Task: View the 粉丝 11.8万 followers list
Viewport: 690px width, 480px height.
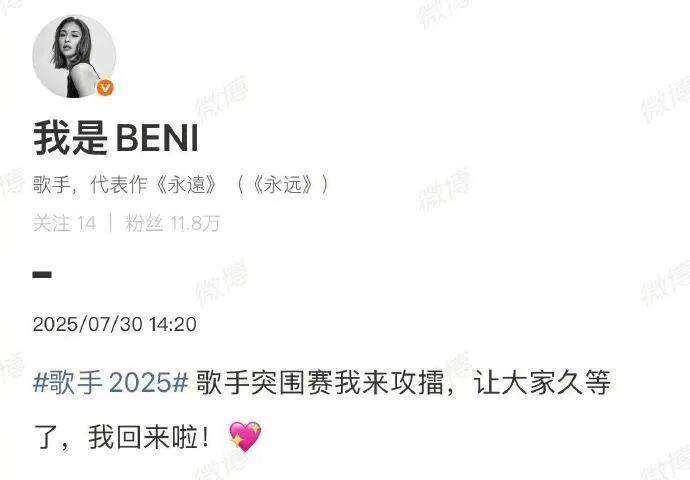Action: [x=172, y=223]
